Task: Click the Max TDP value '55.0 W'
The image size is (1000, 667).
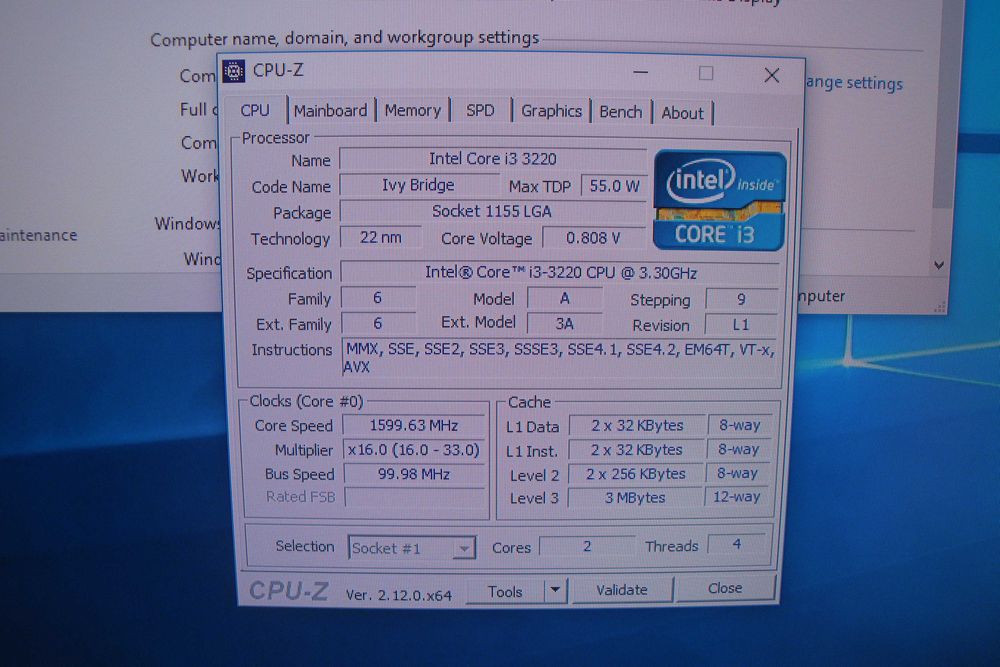Action: point(614,186)
